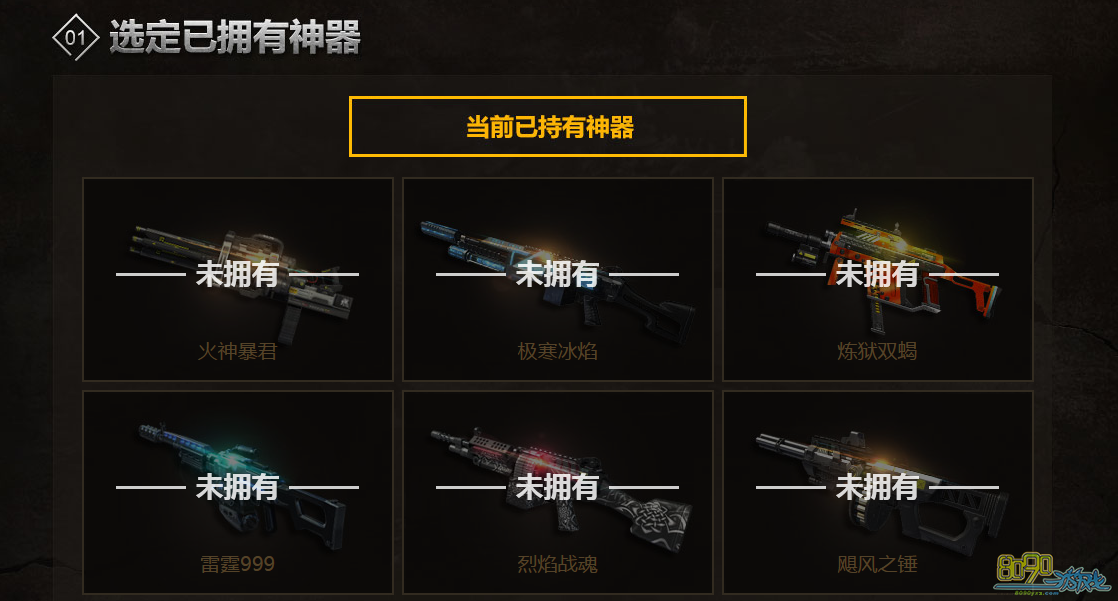
Task: Click the 雷霆999 name label
Action: 237,564
